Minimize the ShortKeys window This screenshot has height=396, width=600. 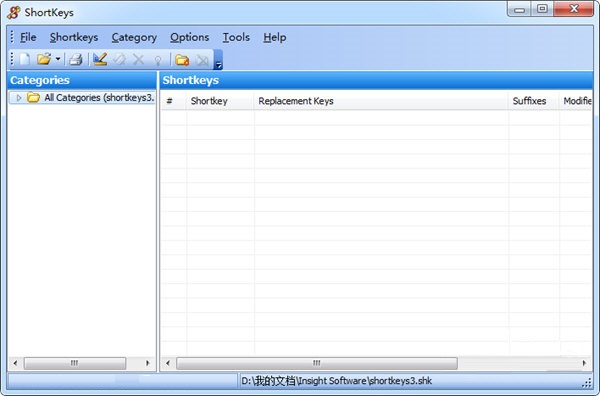click(x=519, y=9)
